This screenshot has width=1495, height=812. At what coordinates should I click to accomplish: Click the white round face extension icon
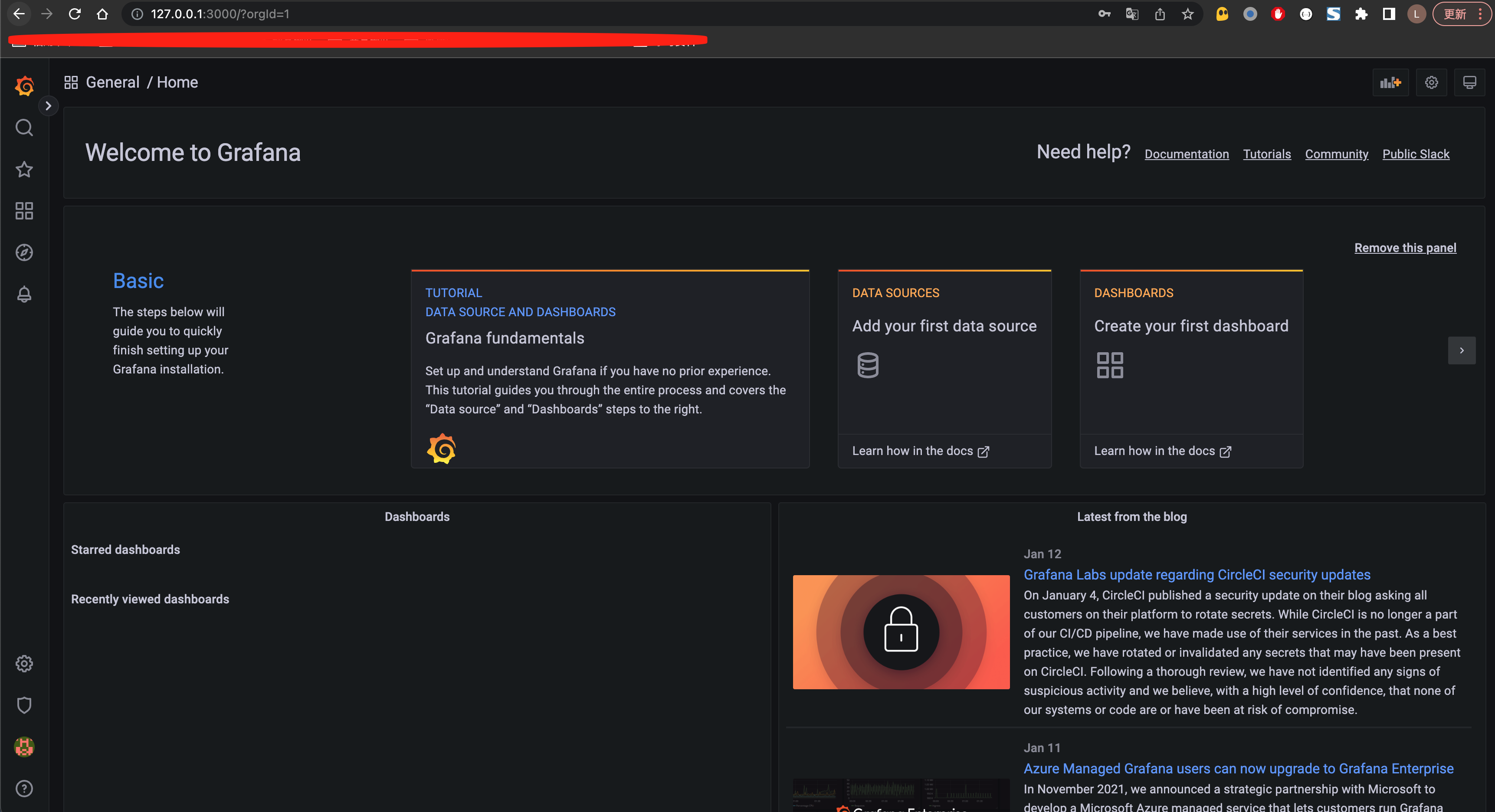coord(1305,14)
